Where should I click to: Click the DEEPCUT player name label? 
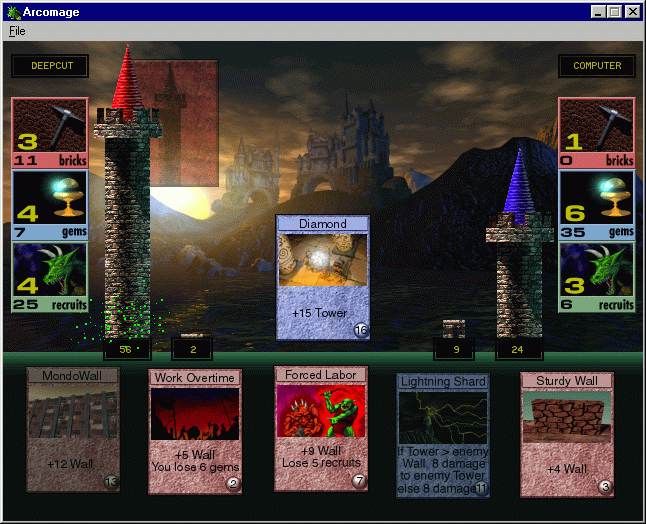click(x=50, y=66)
